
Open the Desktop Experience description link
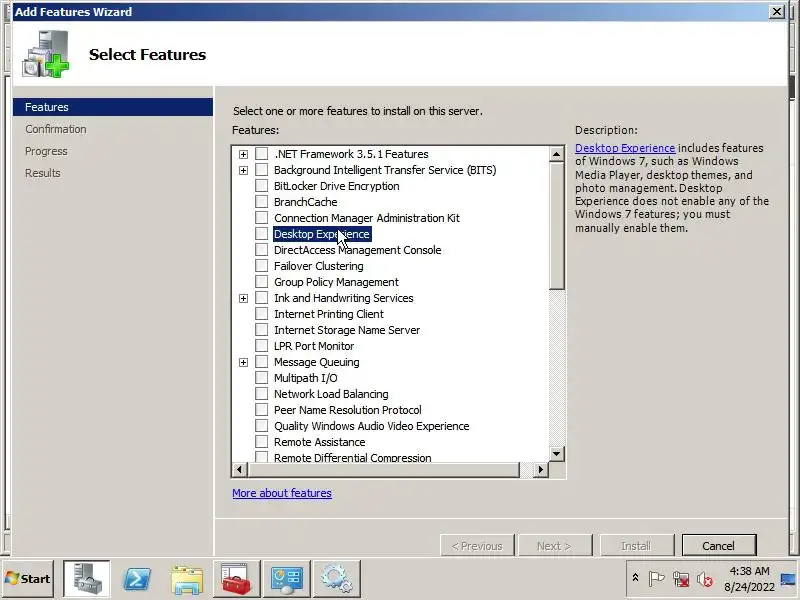point(625,148)
